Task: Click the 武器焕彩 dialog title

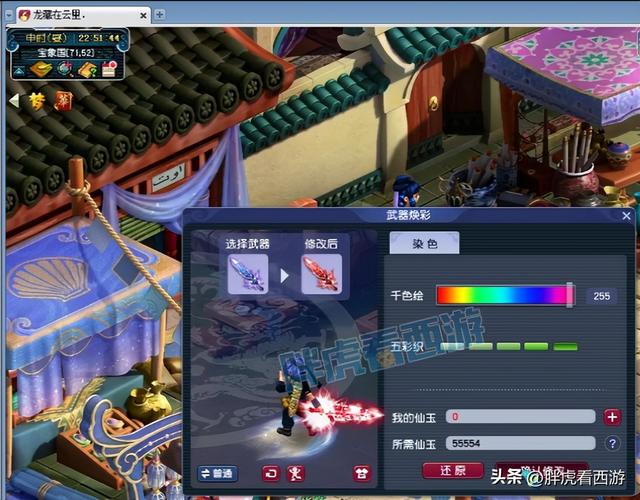Action: click(408, 215)
